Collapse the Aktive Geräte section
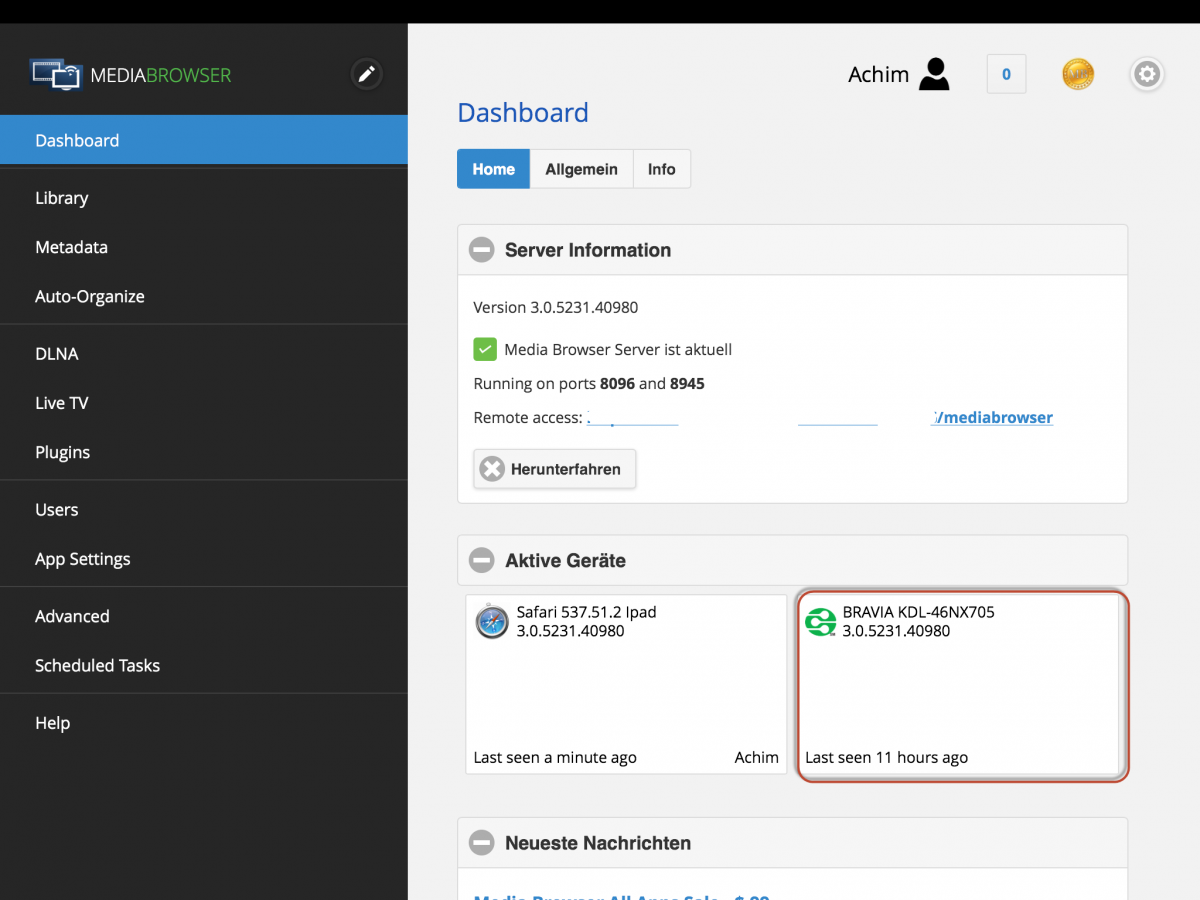The height and width of the screenshot is (900, 1200). [x=482, y=561]
